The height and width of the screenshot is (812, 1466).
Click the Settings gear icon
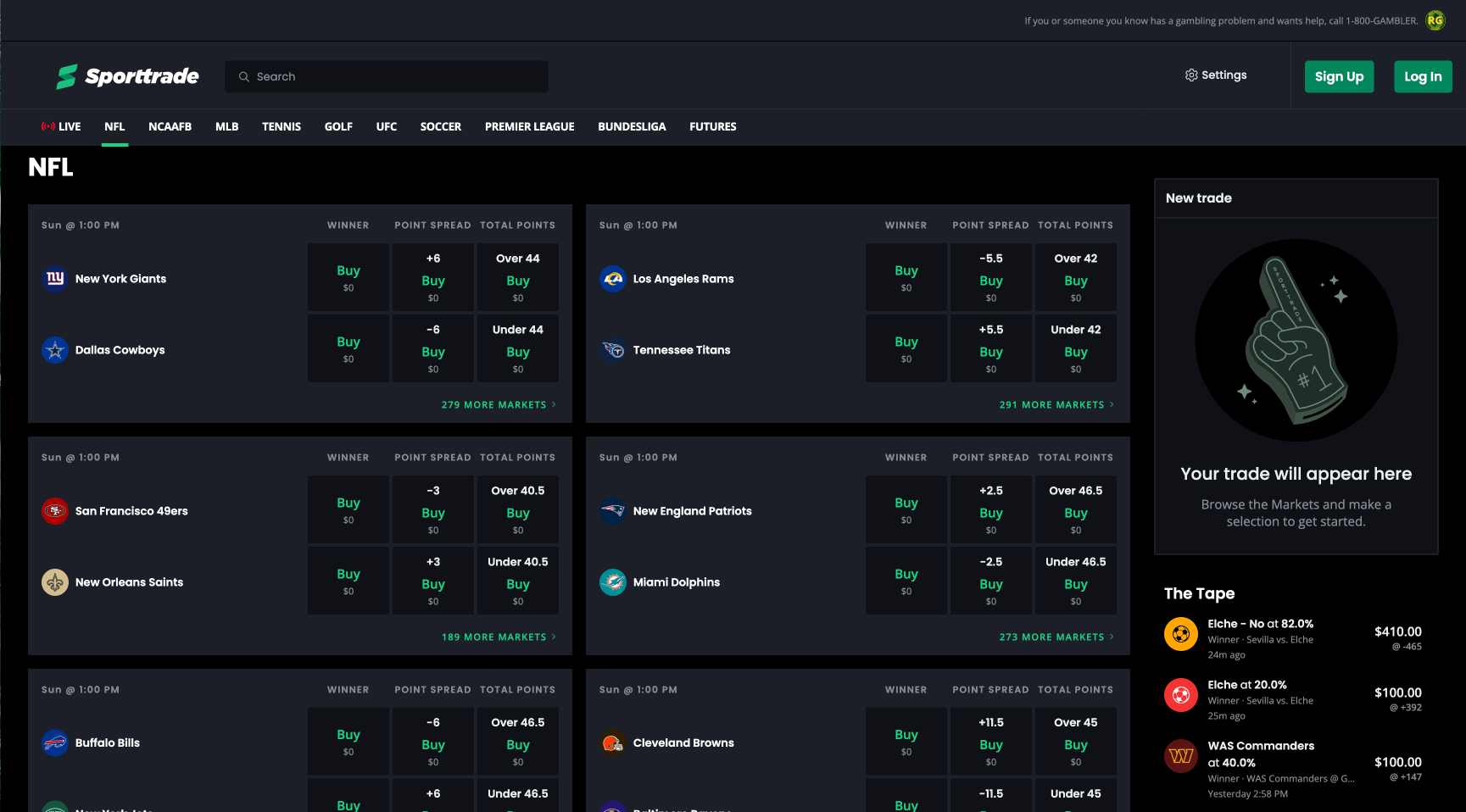(1191, 75)
